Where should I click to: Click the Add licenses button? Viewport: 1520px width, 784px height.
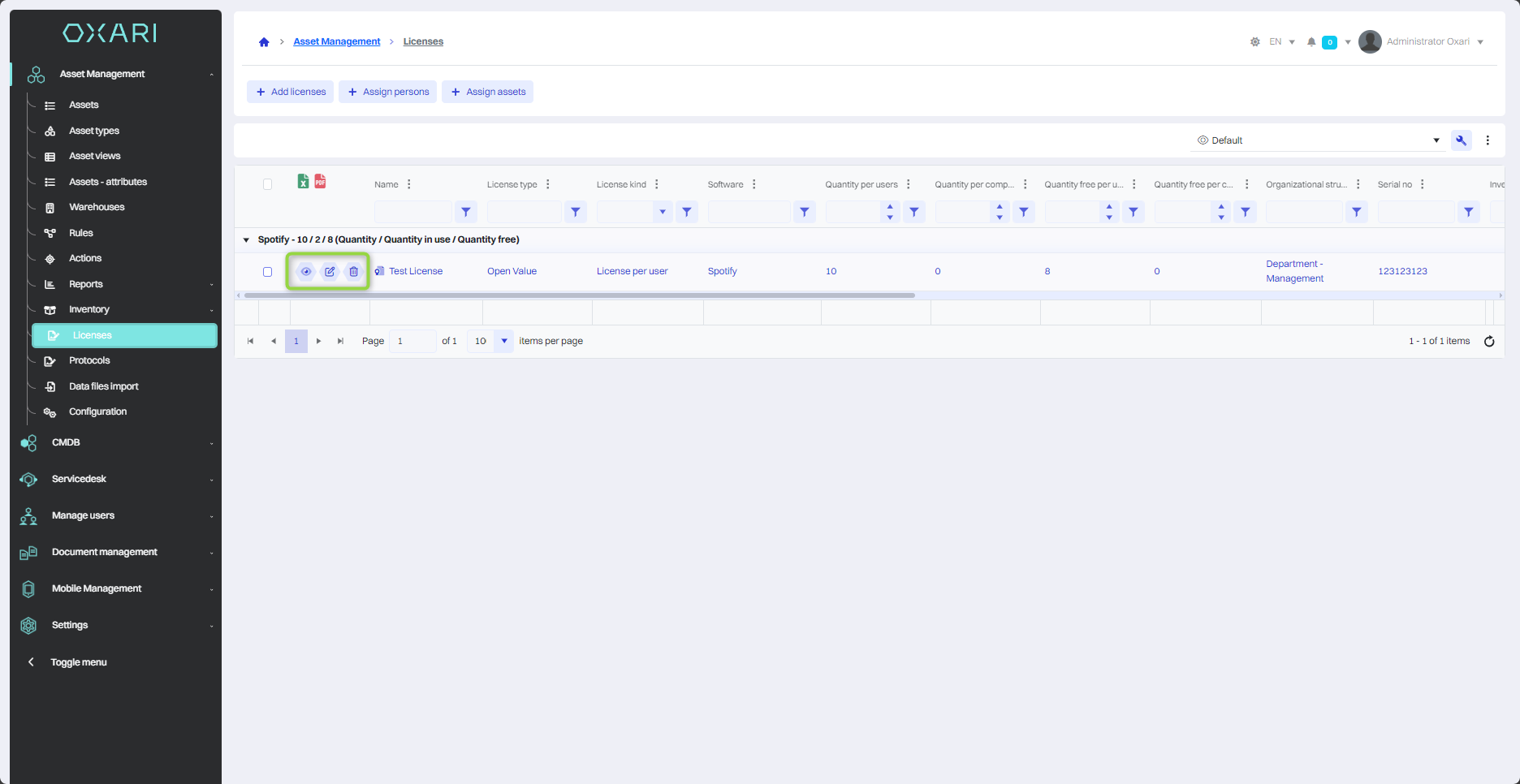click(x=291, y=92)
